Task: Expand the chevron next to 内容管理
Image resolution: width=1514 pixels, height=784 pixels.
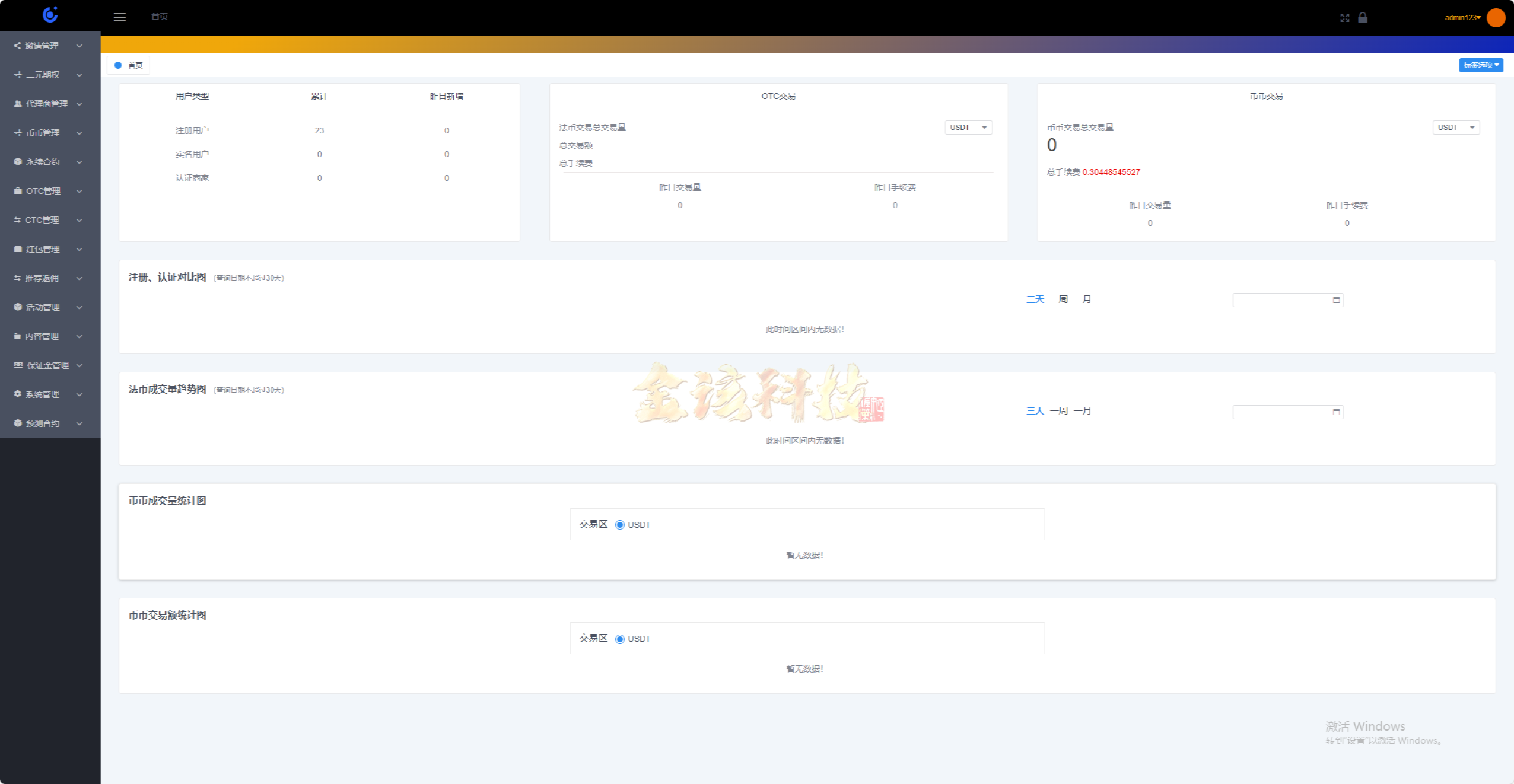Action: (x=79, y=336)
